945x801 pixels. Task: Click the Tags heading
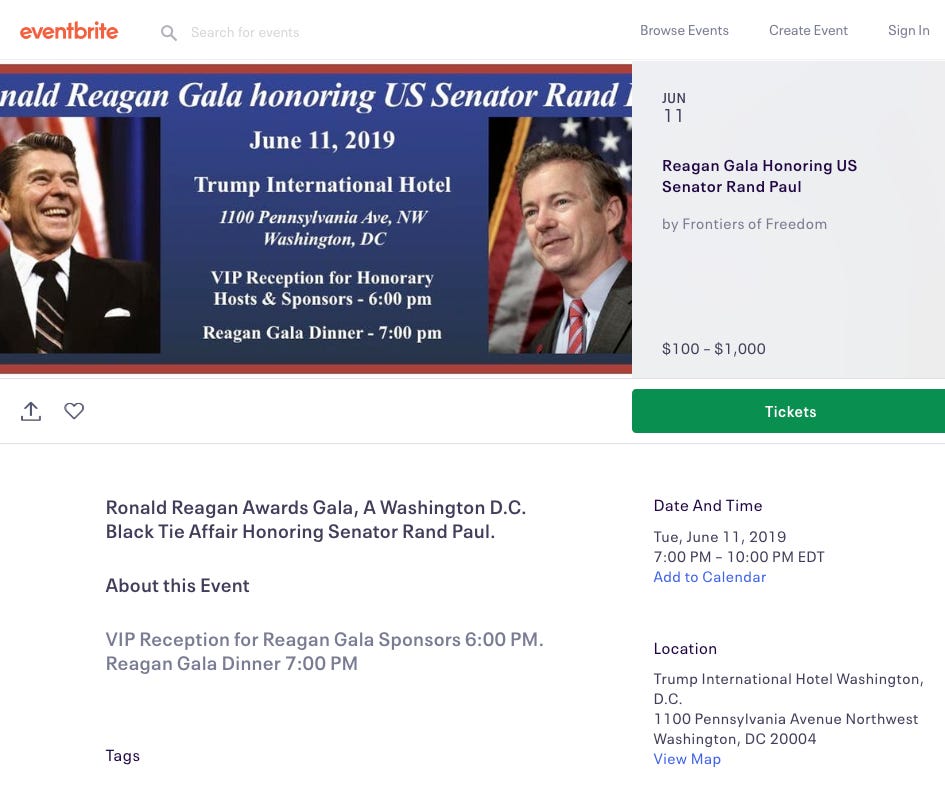122,756
